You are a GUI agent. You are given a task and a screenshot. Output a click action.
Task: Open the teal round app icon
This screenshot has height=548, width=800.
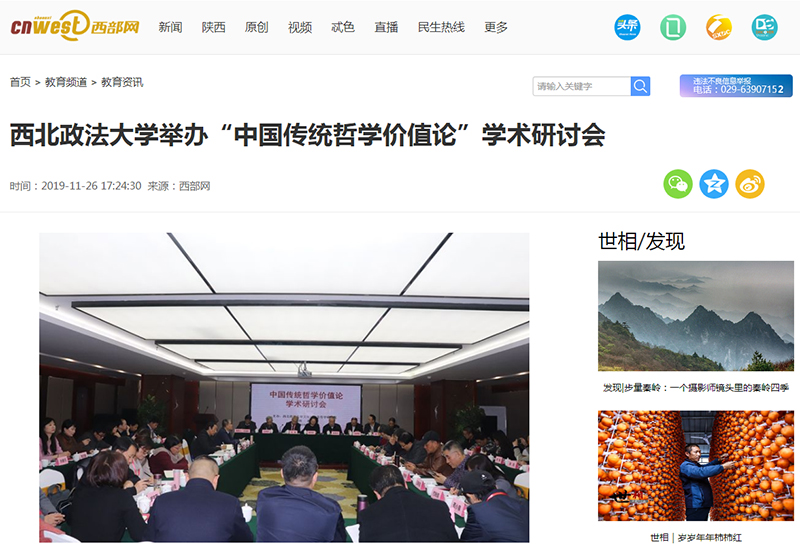[x=764, y=27]
